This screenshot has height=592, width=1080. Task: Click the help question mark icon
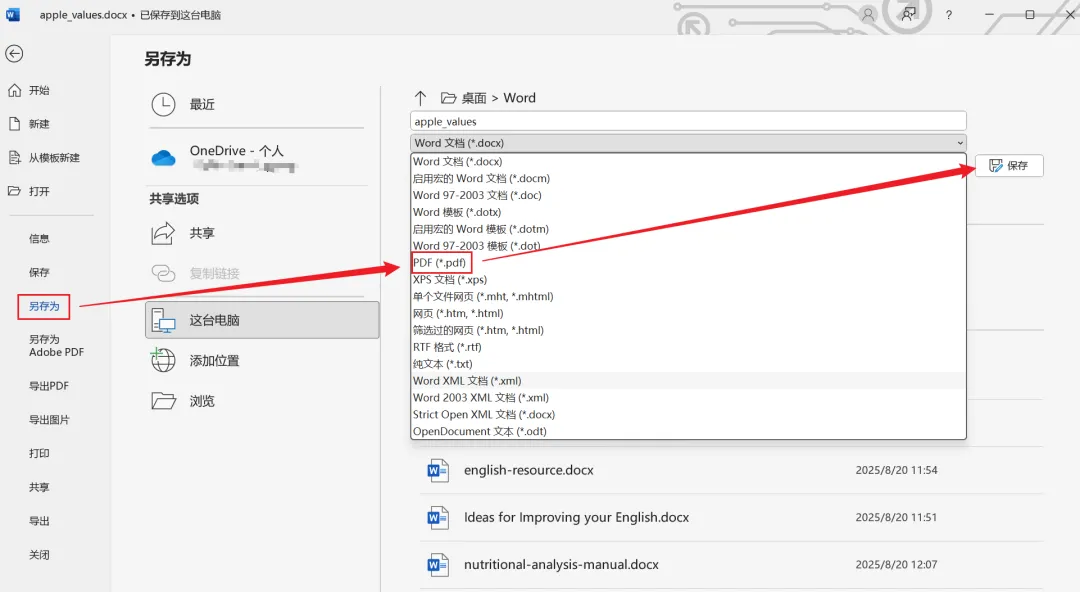(x=948, y=14)
